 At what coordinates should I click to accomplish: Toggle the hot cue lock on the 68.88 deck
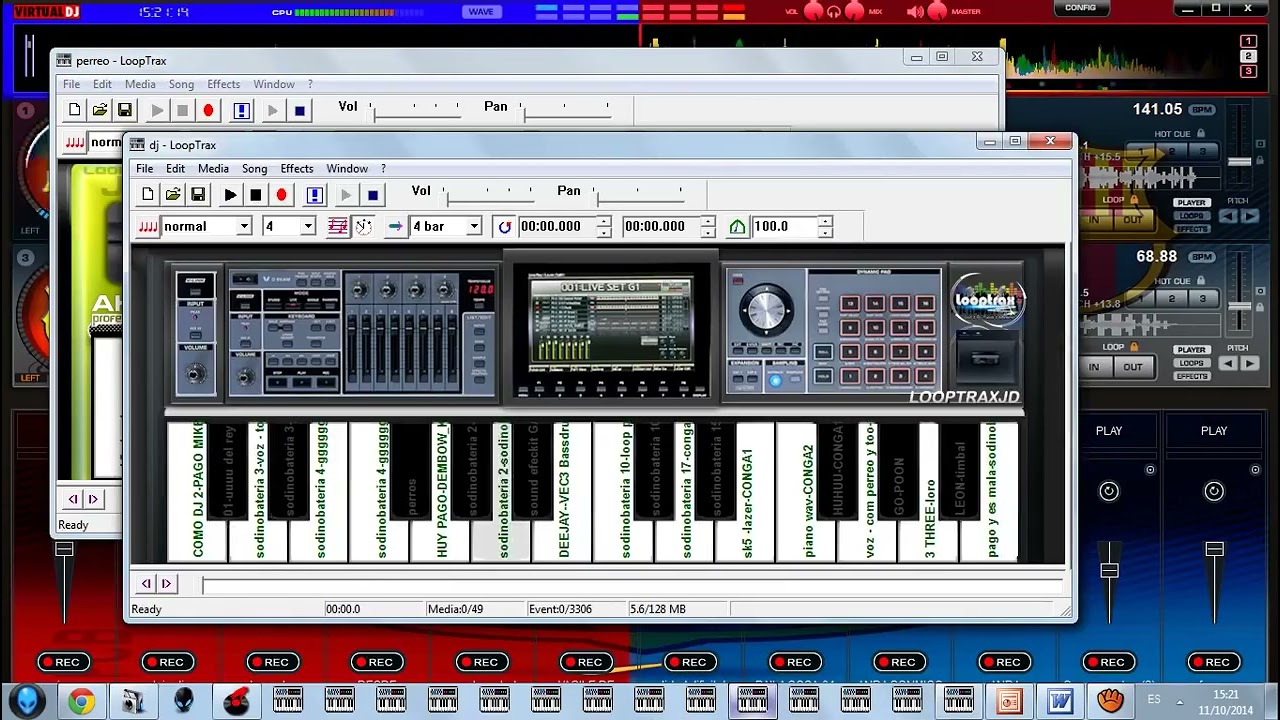click(1200, 281)
